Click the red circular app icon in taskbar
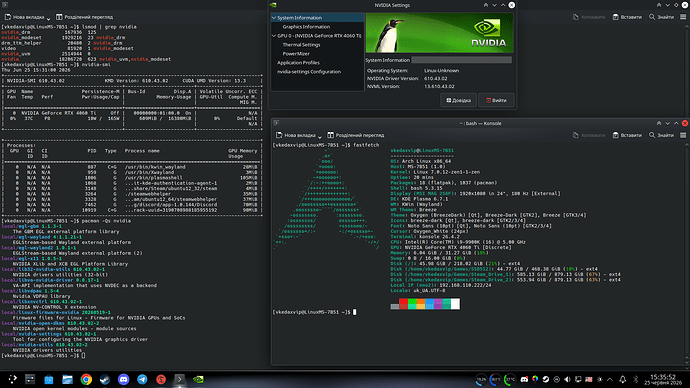 pyautogui.click(x=161, y=379)
